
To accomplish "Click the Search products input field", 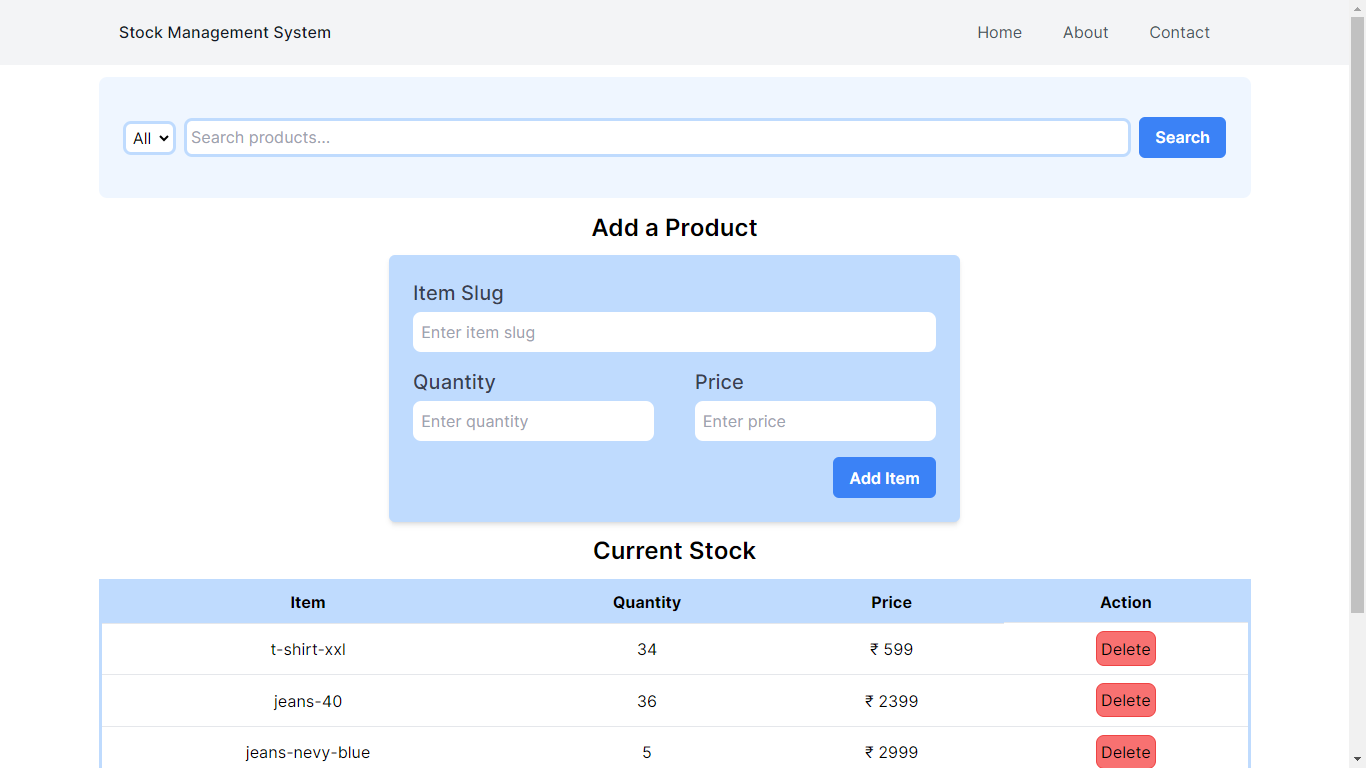I will pyautogui.click(x=657, y=138).
